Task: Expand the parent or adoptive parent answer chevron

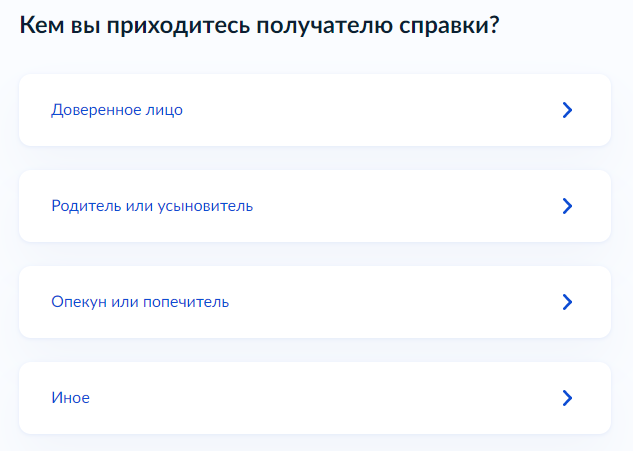Action: tap(567, 206)
